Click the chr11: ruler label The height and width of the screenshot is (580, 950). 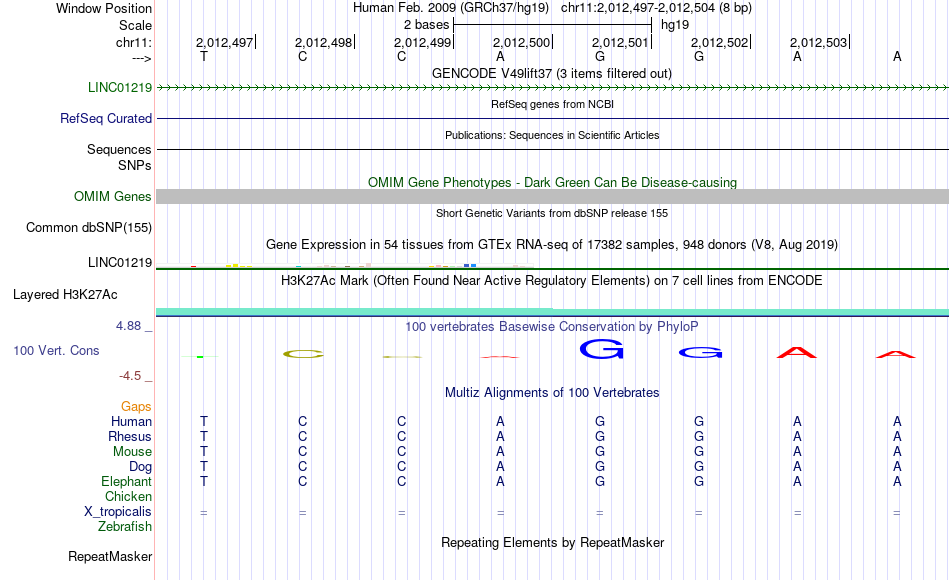[133, 42]
